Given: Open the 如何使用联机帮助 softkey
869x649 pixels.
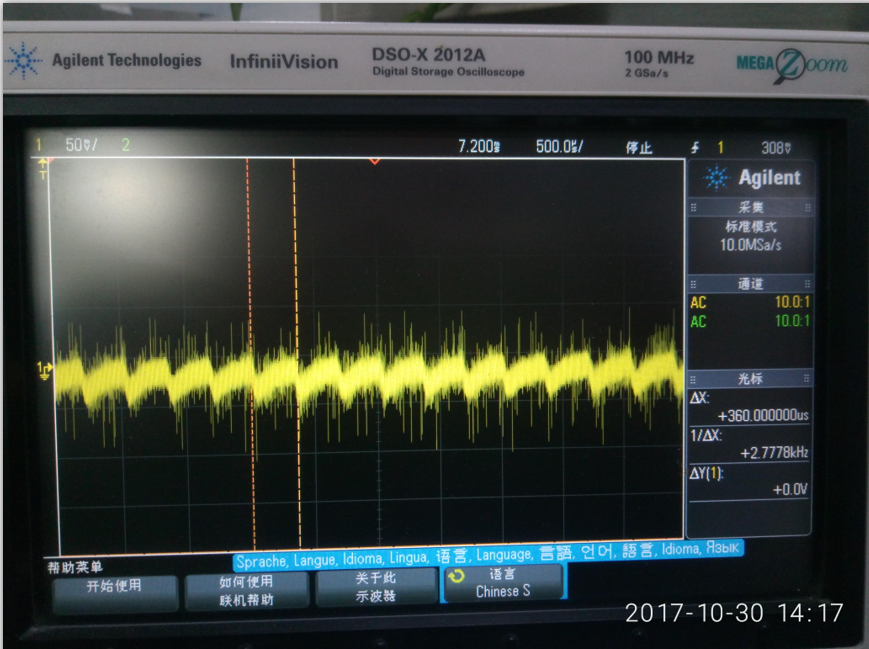Looking at the screenshot, I should pyautogui.click(x=247, y=591).
